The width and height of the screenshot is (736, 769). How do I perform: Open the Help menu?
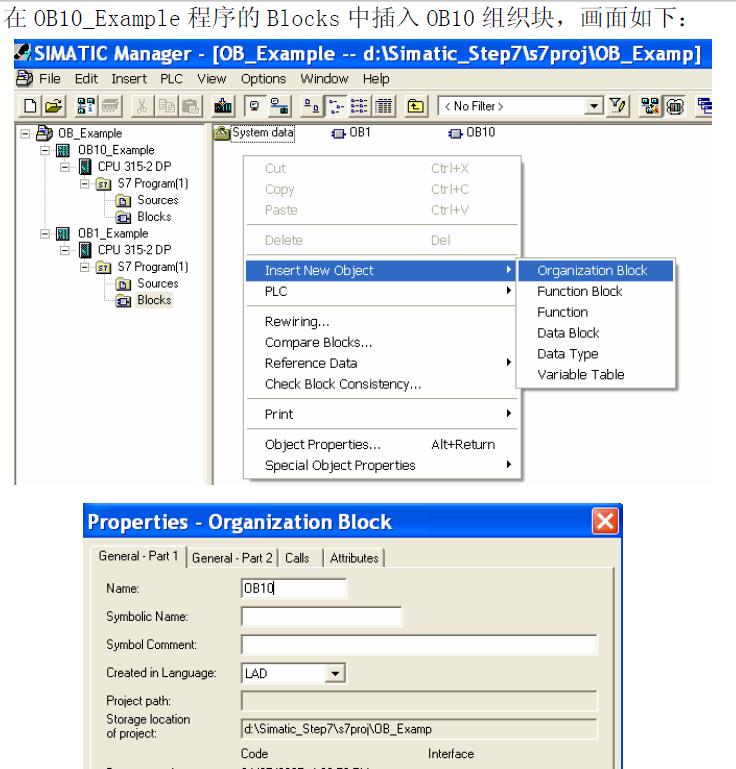[x=376, y=78]
